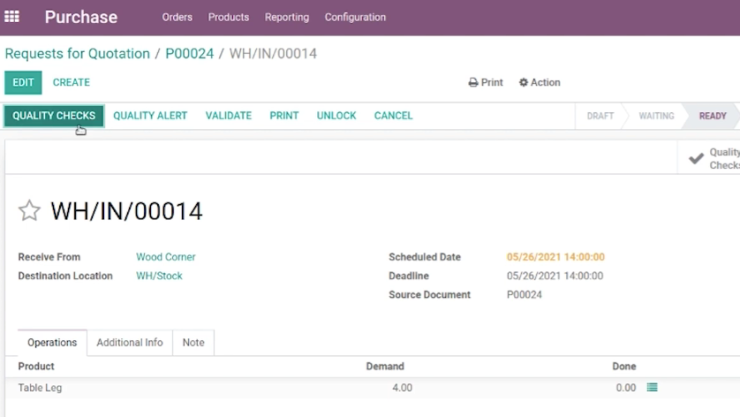
Task: Switch to the Note tab
Action: (193, 342)
